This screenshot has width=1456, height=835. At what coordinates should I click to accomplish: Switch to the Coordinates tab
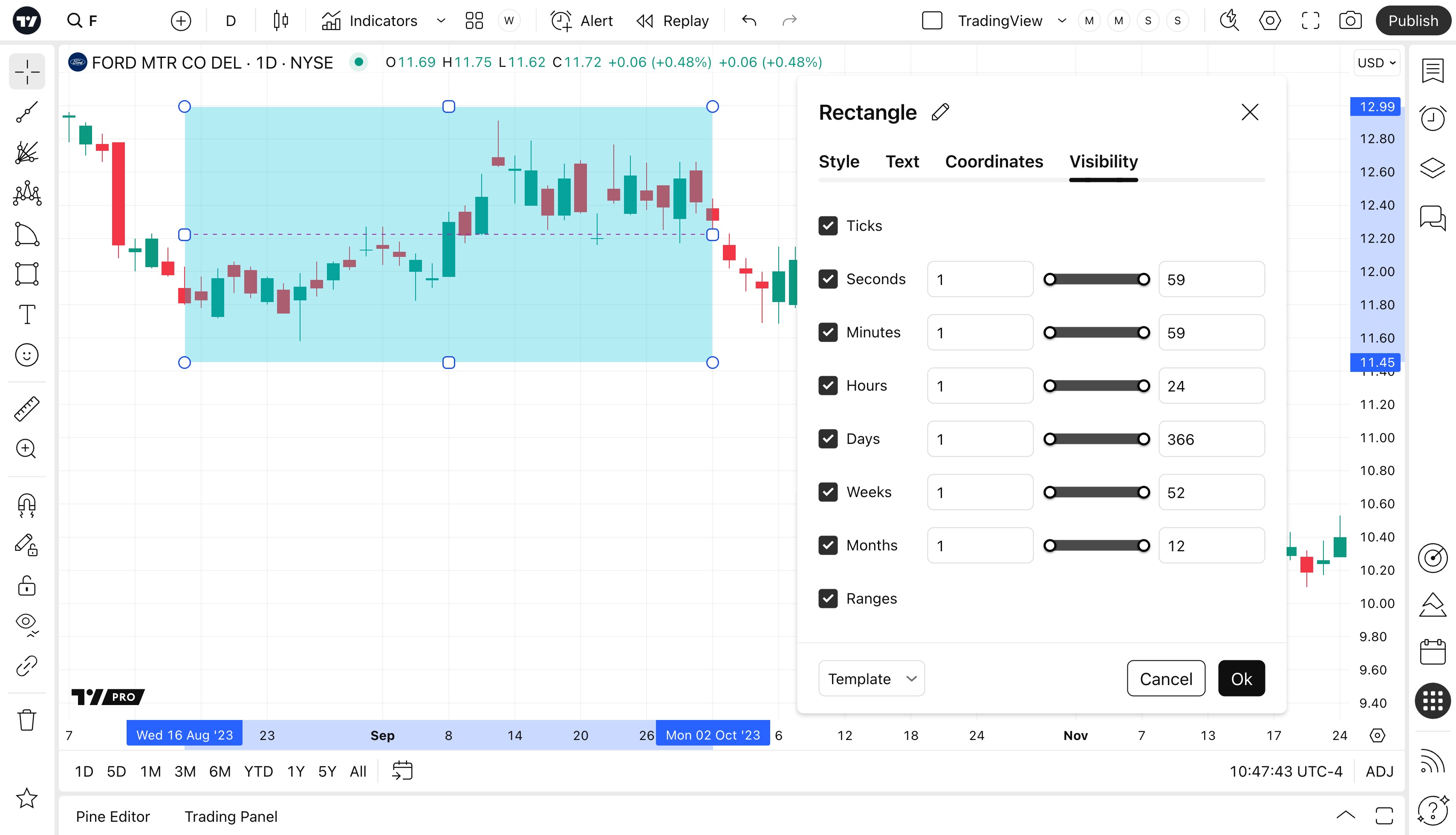pyautogui.click(x=994, y=162)
